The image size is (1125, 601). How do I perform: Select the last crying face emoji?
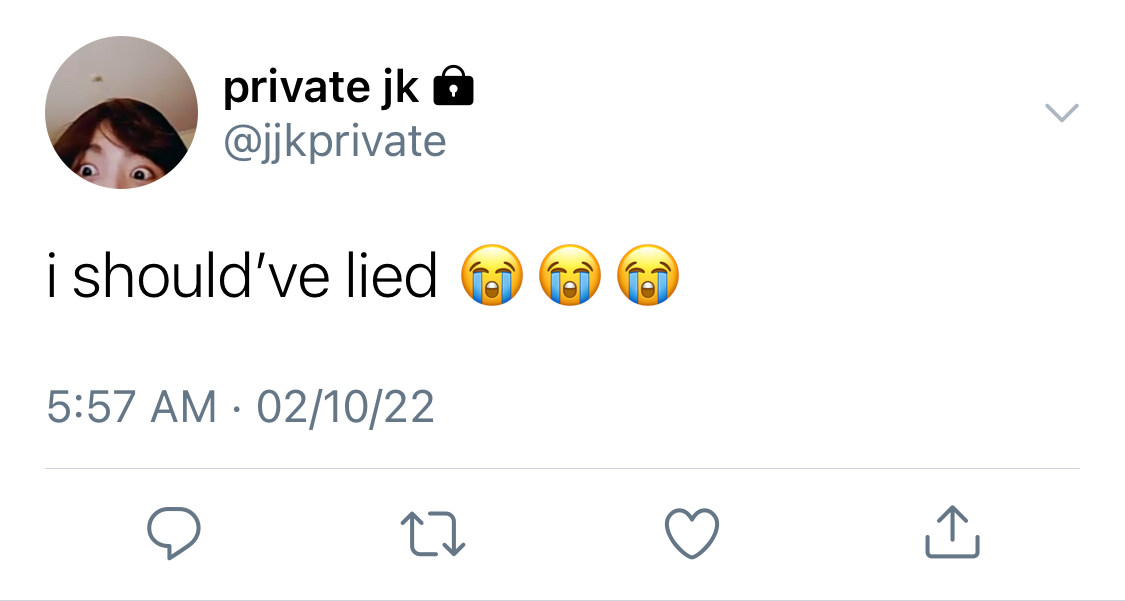click(x=648, y=275)
